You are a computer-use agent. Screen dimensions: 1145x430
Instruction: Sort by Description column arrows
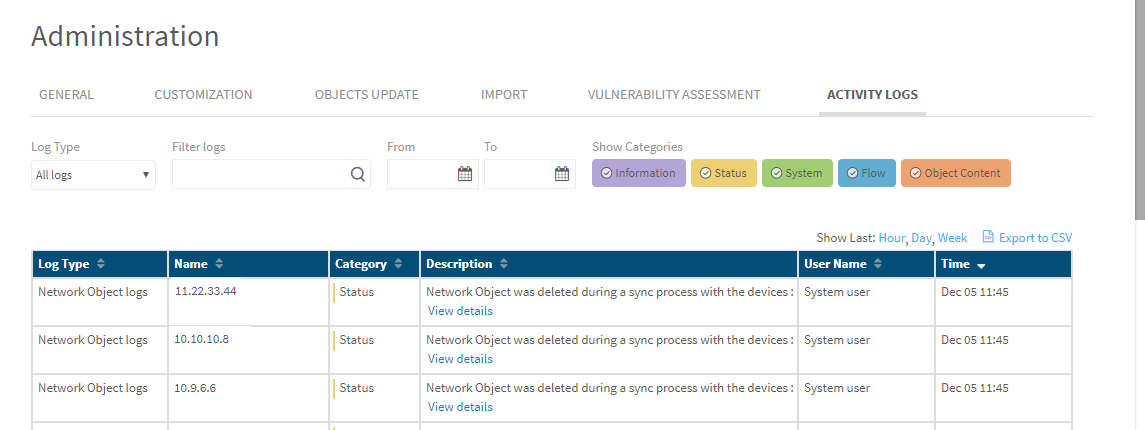pyautogui.click(x=504, y=264)
